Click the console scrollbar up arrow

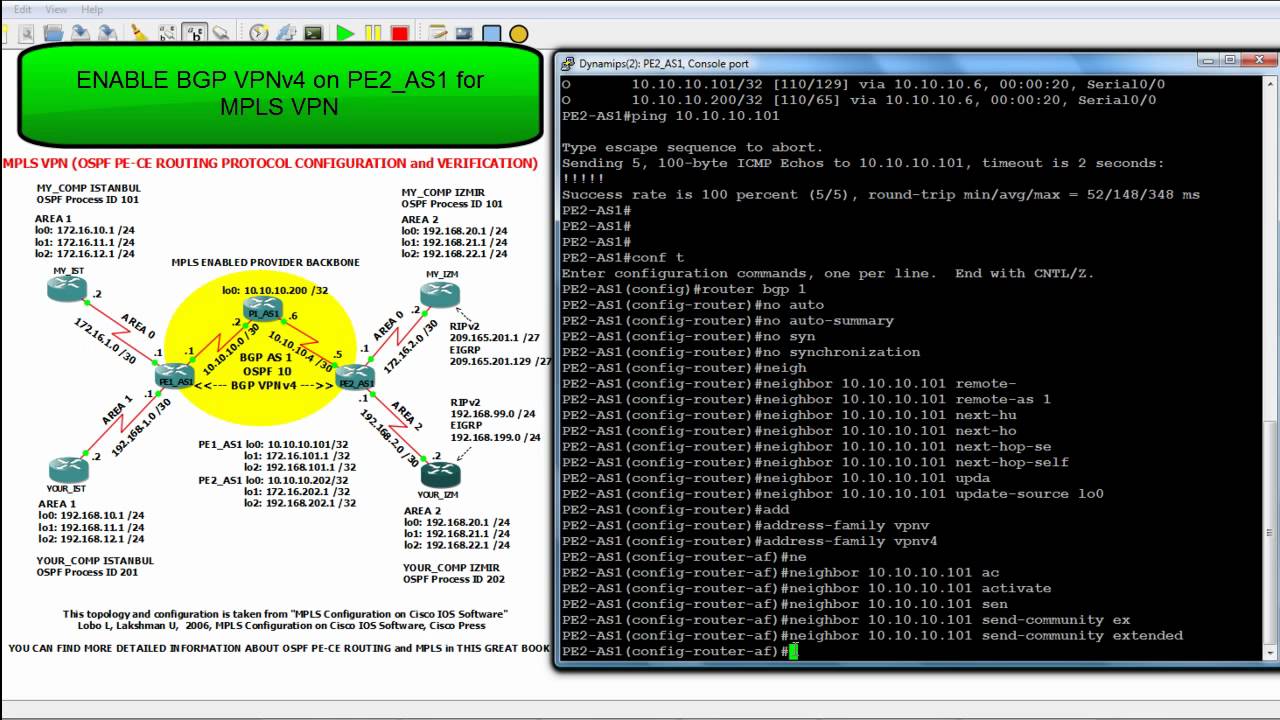click(1271, 84)
